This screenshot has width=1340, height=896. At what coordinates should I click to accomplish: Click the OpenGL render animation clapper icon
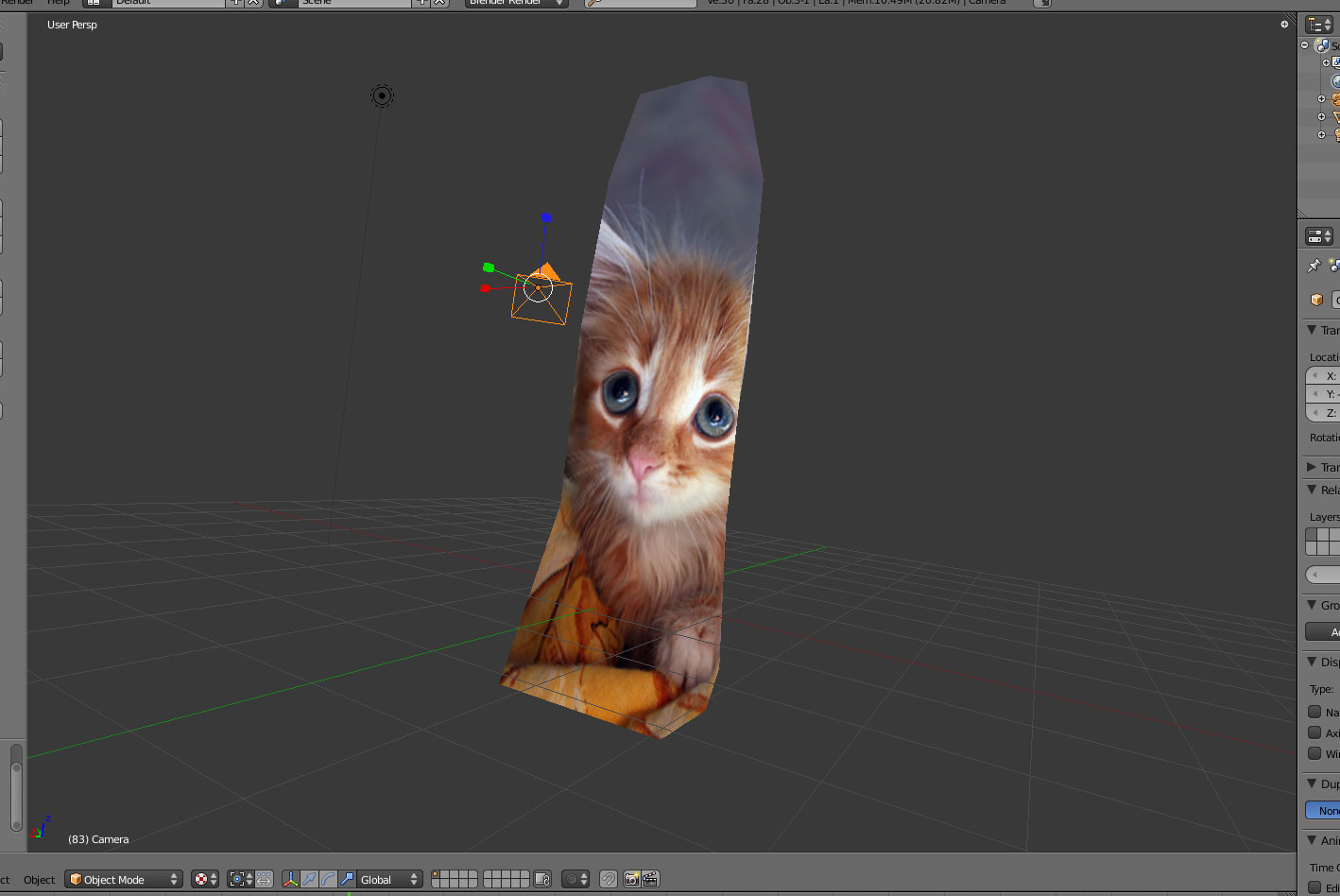pyautogui.click(x=650, y=879)
